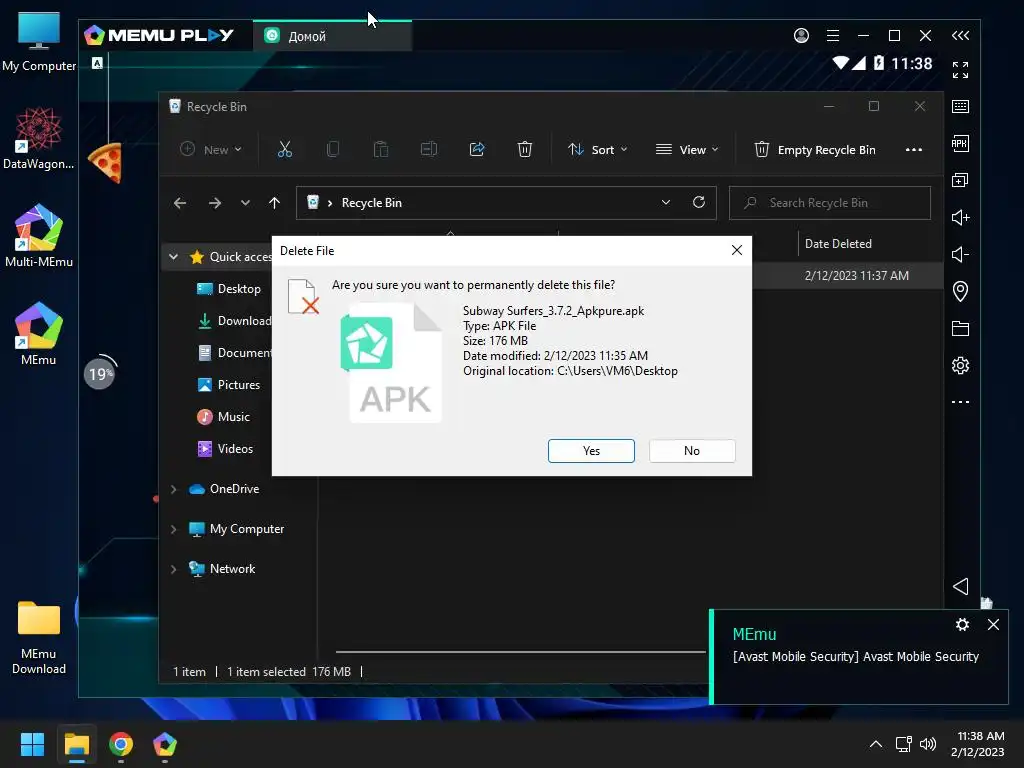
Task: Cancel the deletion with No
Action: point(692,451)
